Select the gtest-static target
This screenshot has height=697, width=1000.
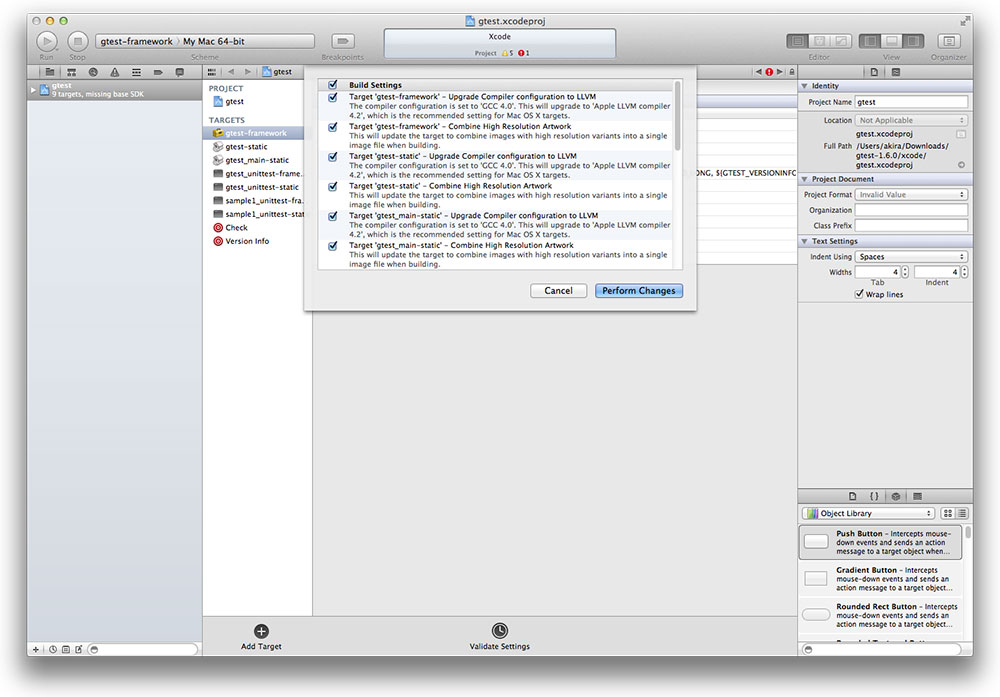[246, 147]
